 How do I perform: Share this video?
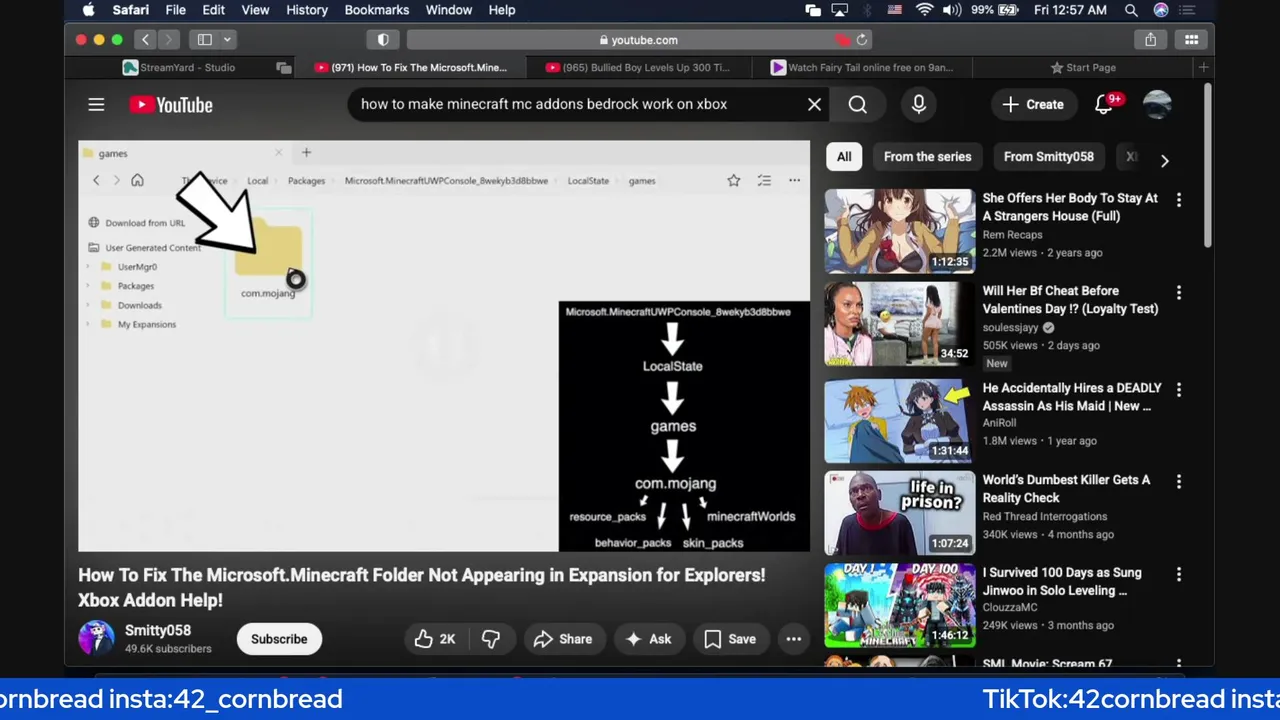click(x=563, y=639)
